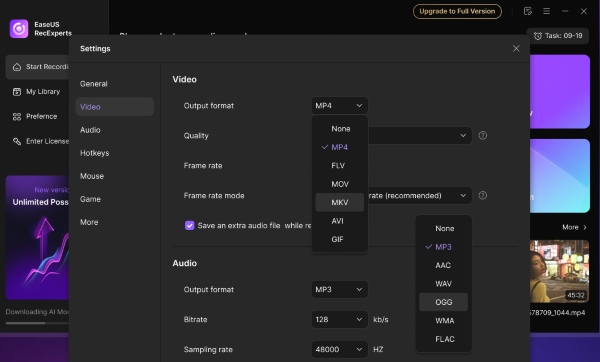Click the checkmark beside MP4 option
Viewport: 600px width, 362px height.
[325, 147]
